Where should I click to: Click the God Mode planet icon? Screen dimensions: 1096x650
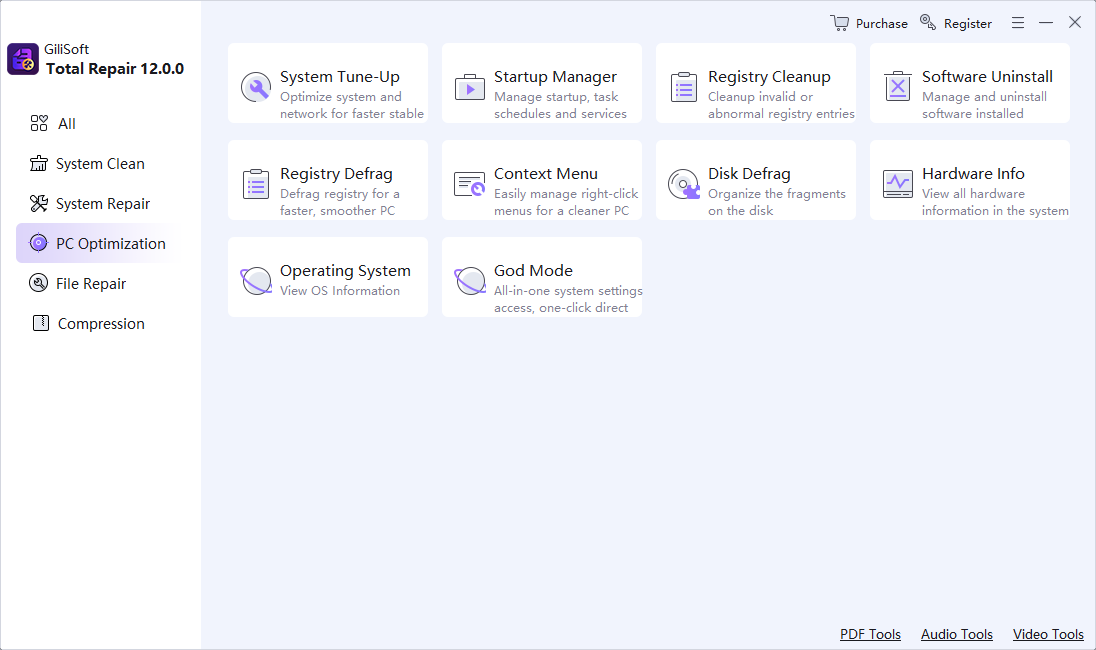[x=470, y=281]
